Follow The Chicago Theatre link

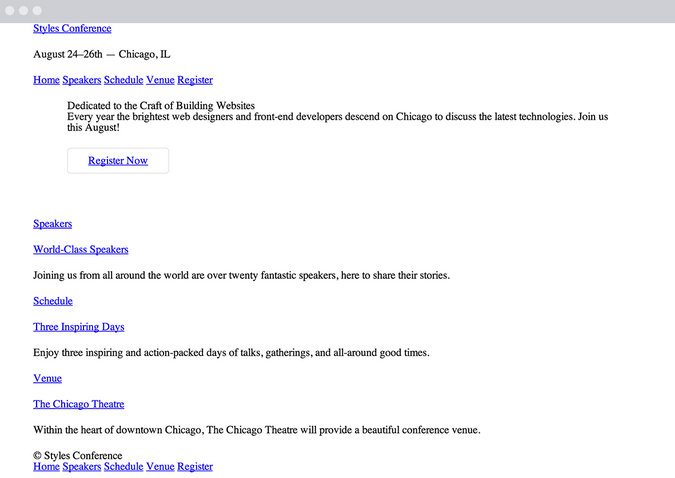[79, 404]
